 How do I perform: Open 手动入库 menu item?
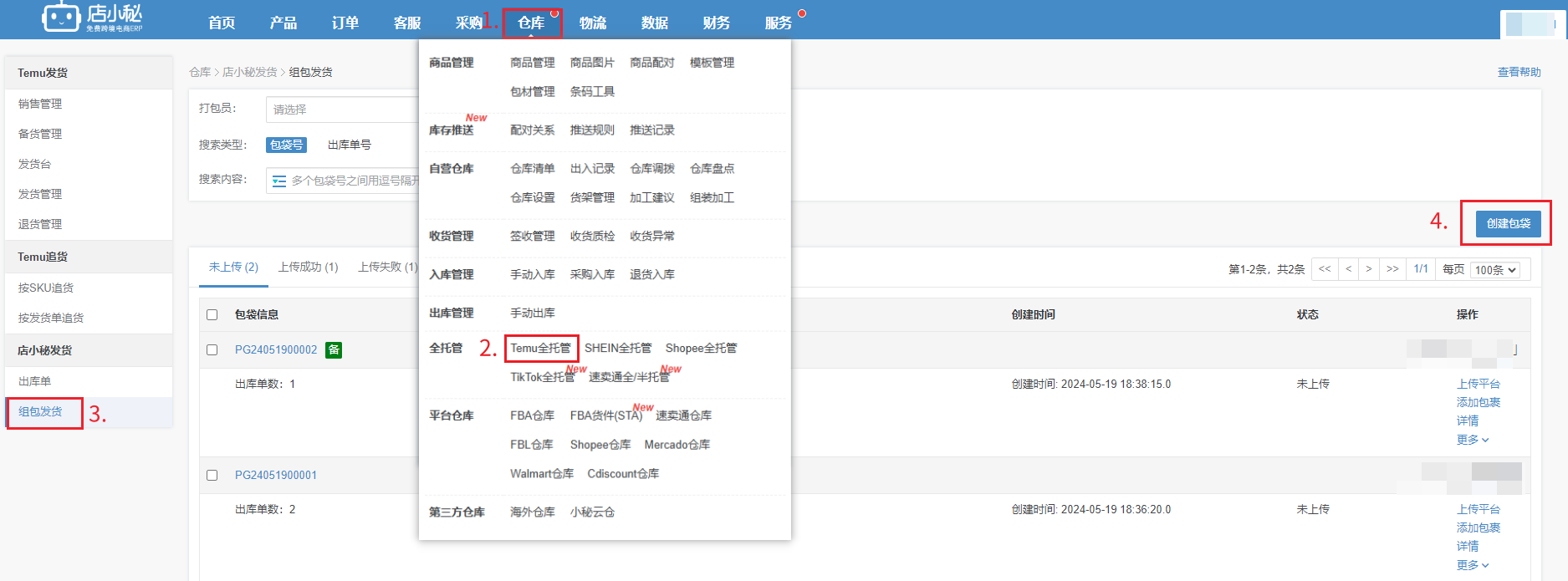533,275
